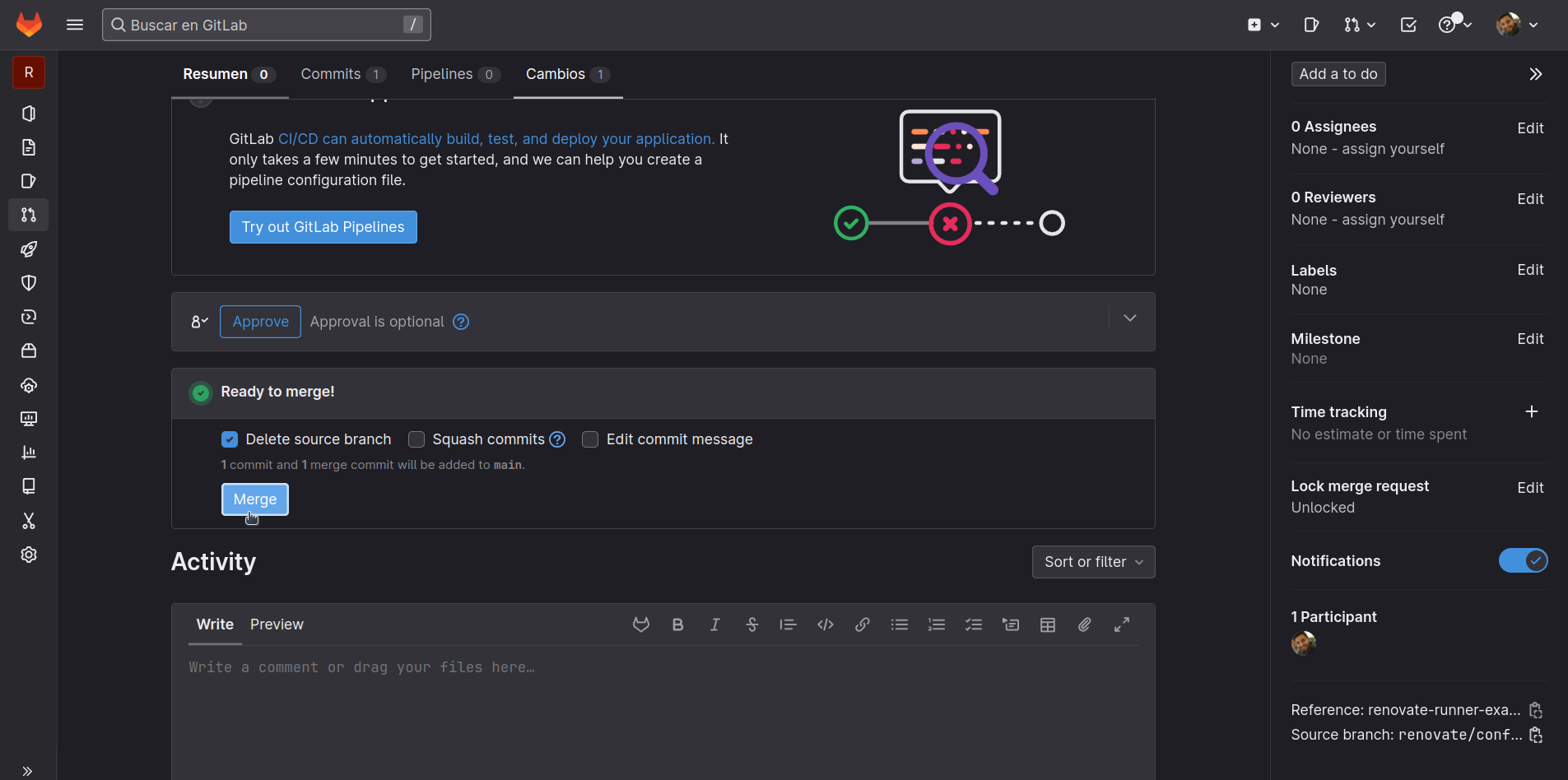This screenshot has width=1568, height=780.
Task: Open the Squash commits help icon
Action: [x=557, y=439]
